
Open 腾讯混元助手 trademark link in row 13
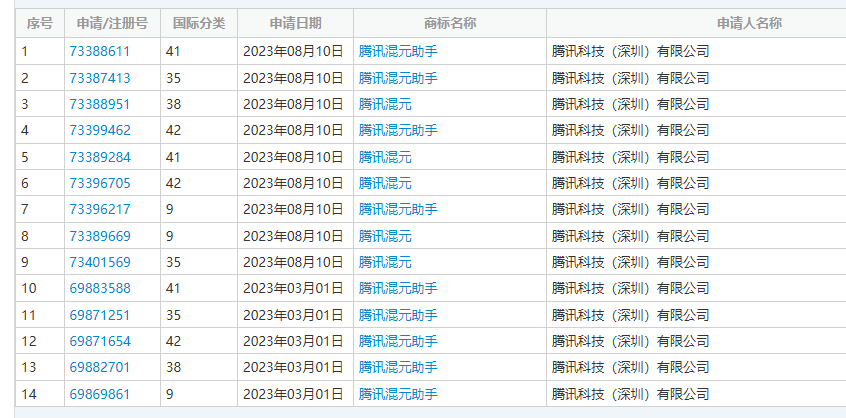(398, 367)
